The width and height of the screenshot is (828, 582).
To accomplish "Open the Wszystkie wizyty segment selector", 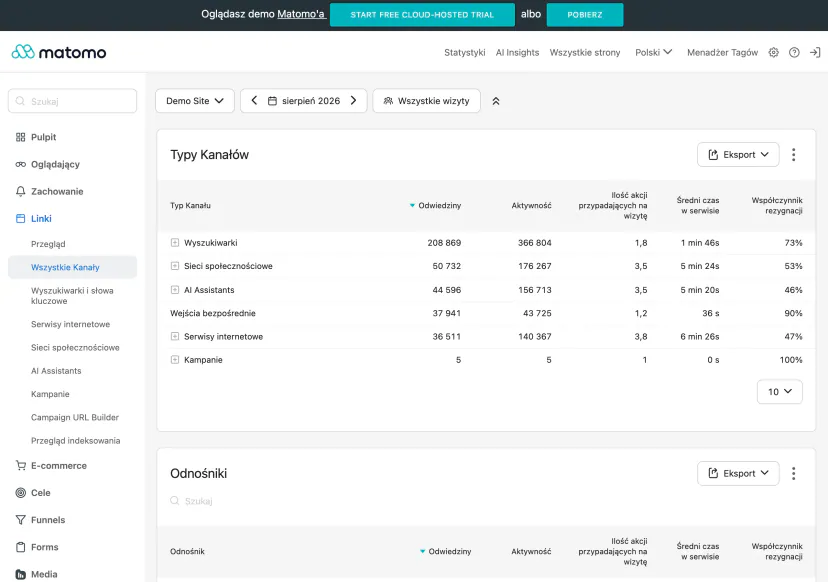I will coord(427,100).
